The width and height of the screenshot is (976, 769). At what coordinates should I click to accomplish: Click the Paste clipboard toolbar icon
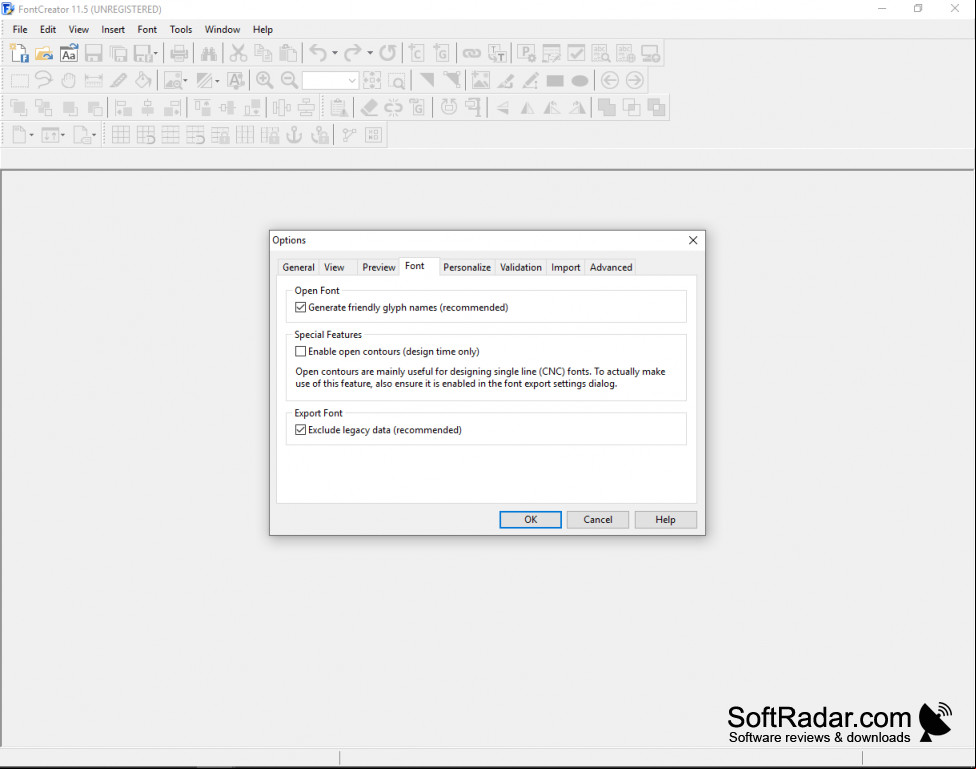click(288, 54)
